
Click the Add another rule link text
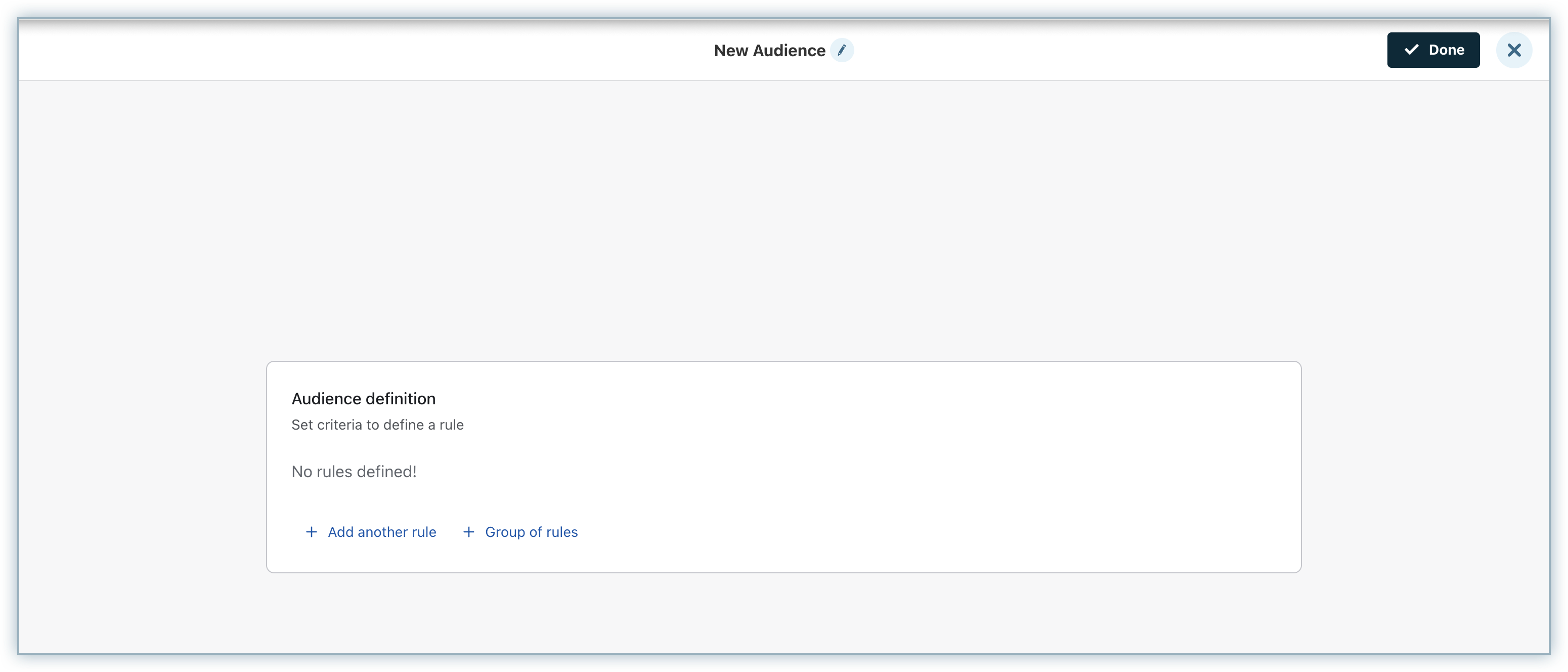[382, 532]
